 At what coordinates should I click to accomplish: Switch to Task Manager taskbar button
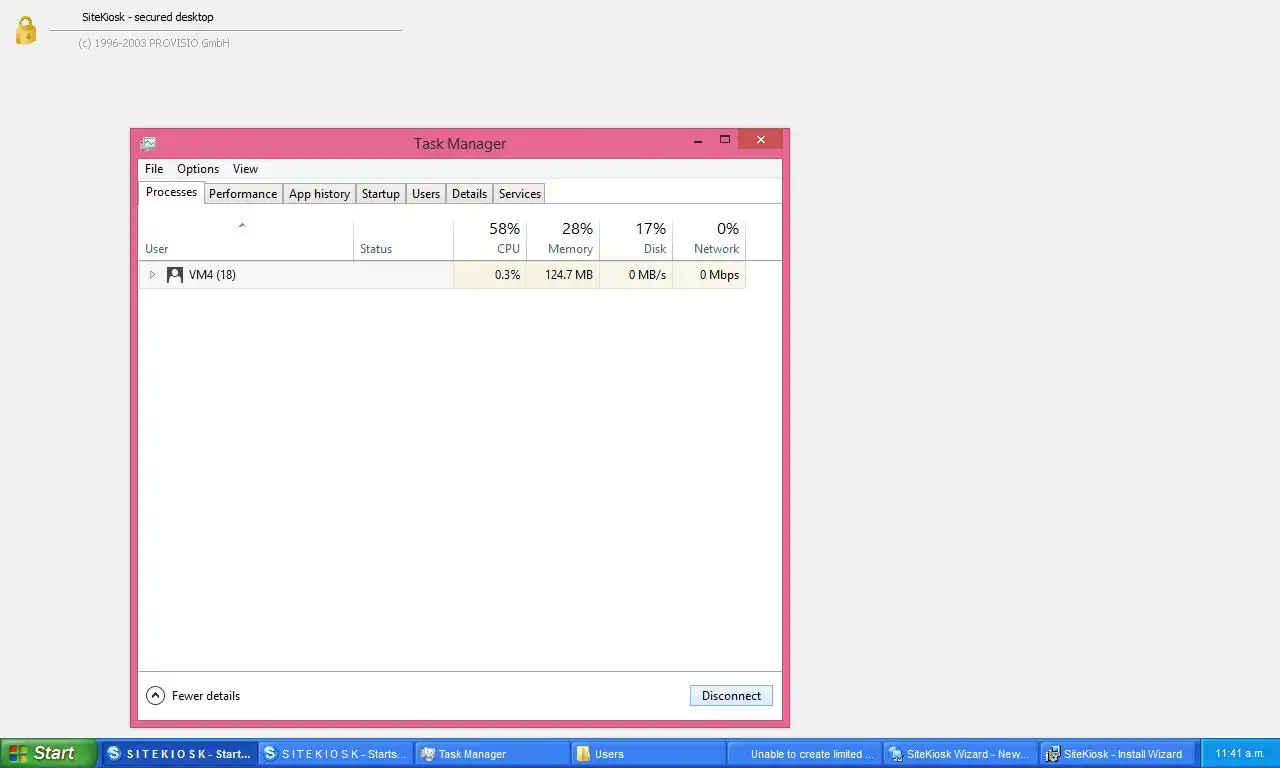(x=493, y=754)
